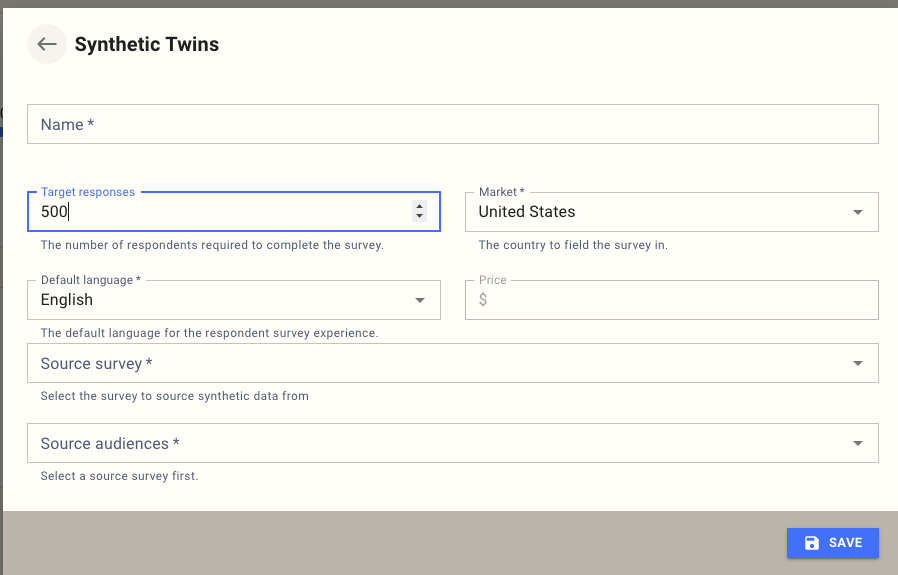The image size is (898, 575).
Task: Decrease Target responses with the down arrow
Action: point(419,216)
